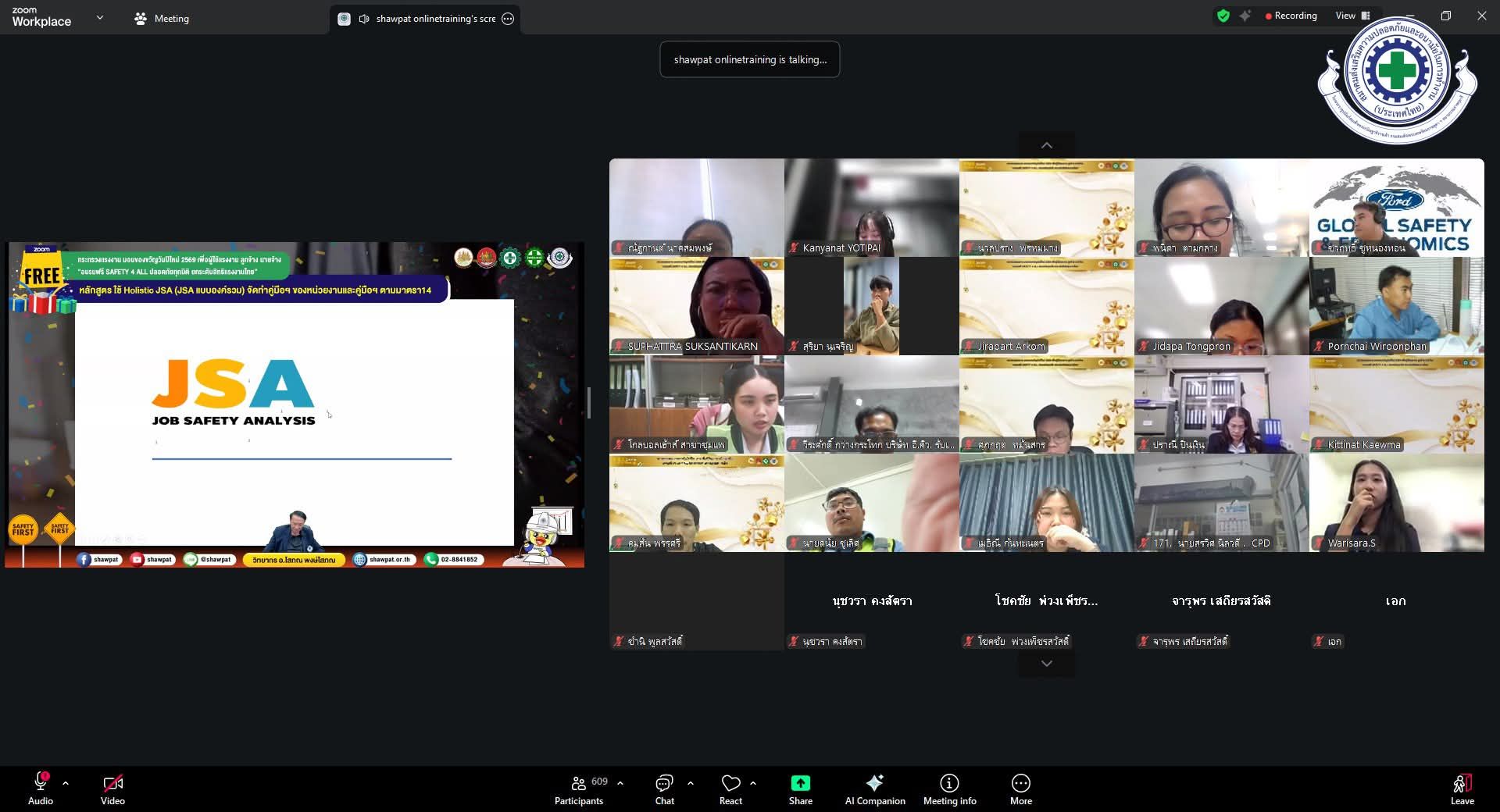Expand the Zoom Workplace dropdown chevron
The image size is (1500, 812).
coord(100,17)
